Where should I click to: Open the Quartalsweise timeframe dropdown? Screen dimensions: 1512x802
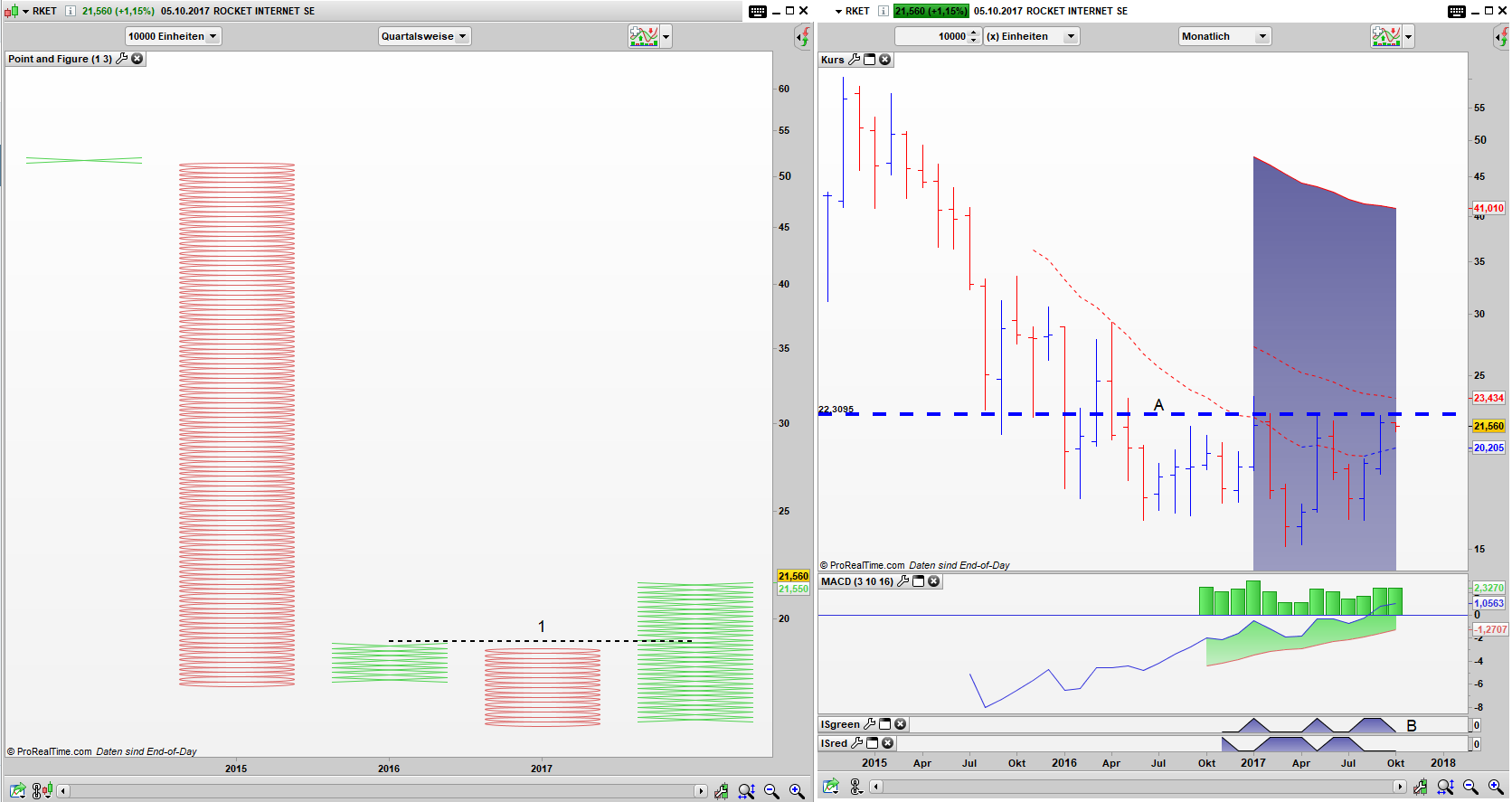coord(424,36)
